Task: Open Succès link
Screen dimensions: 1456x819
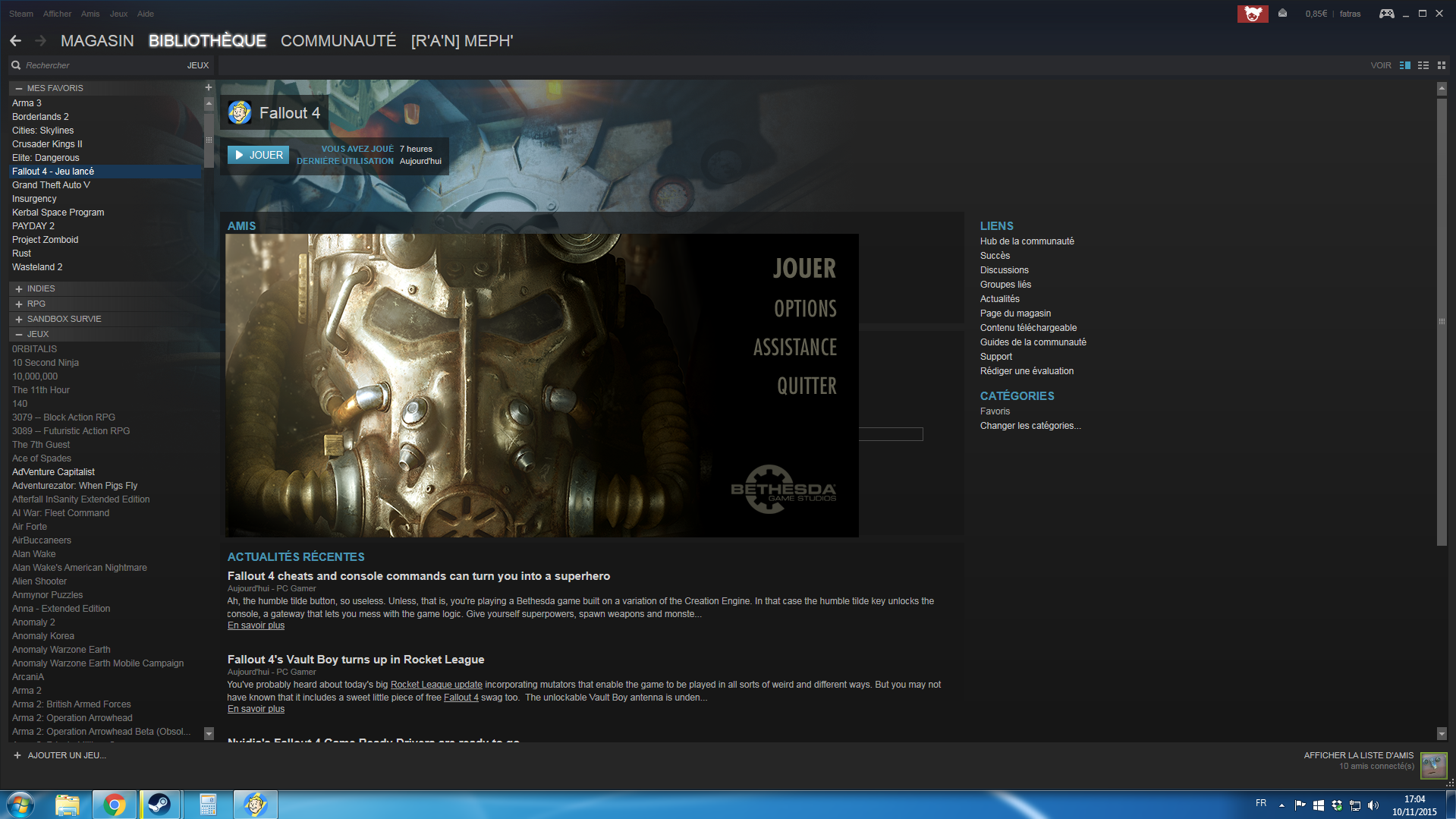Action: pos(995,256)
